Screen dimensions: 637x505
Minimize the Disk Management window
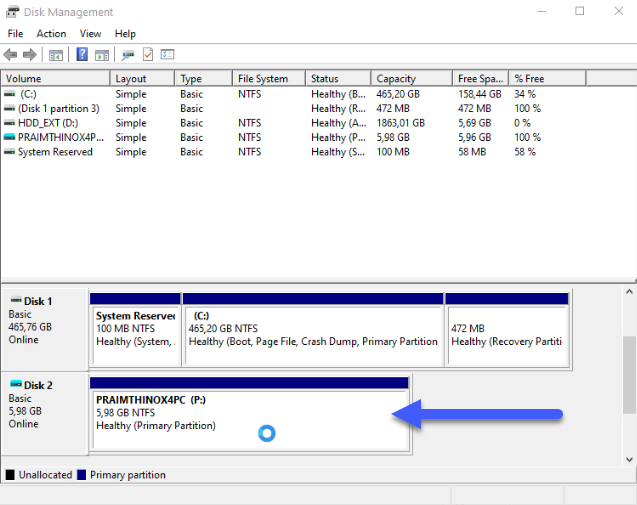pos(541,11)
